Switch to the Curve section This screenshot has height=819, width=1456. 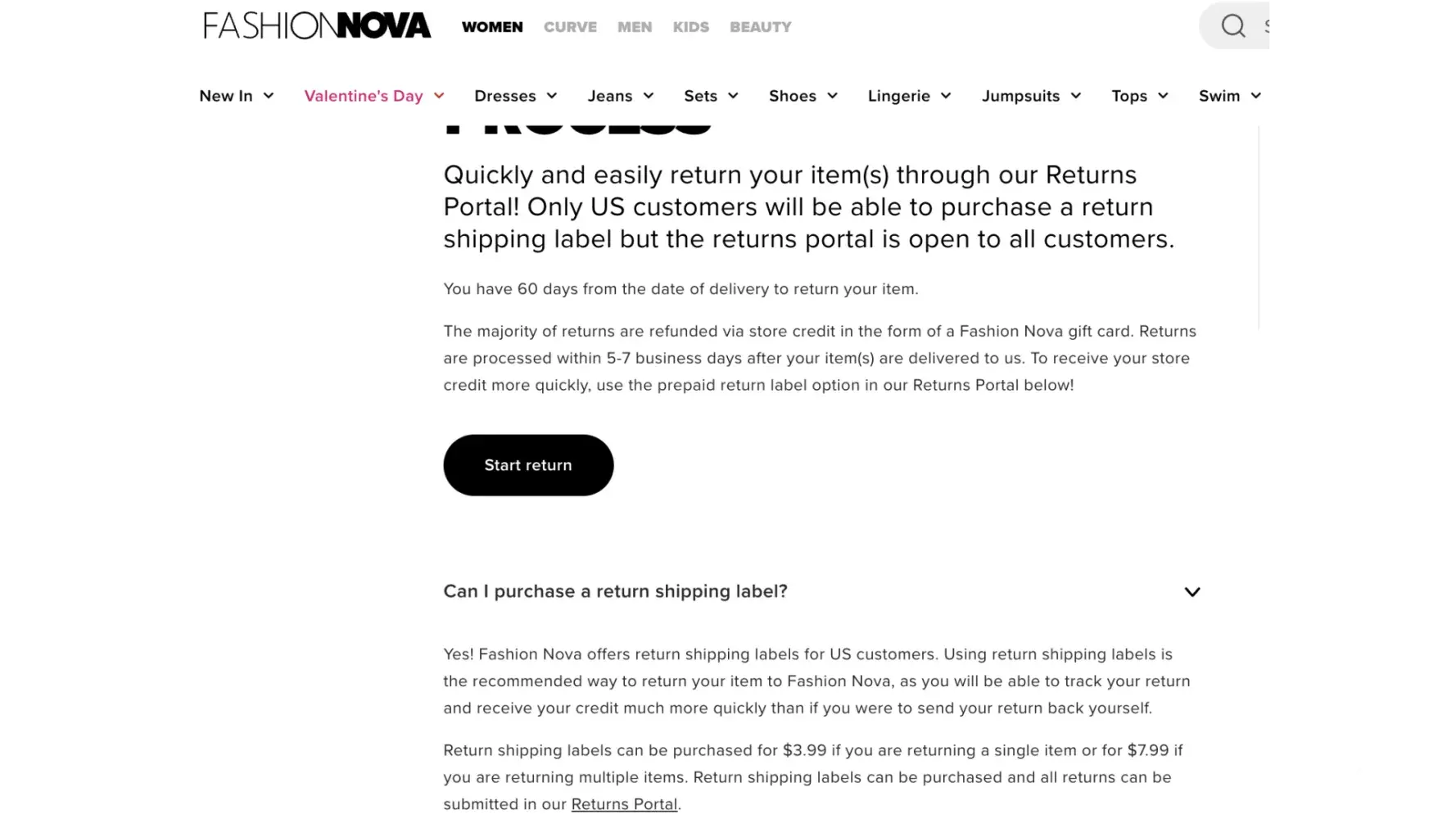pyautogui.click(x=570, y=27)
